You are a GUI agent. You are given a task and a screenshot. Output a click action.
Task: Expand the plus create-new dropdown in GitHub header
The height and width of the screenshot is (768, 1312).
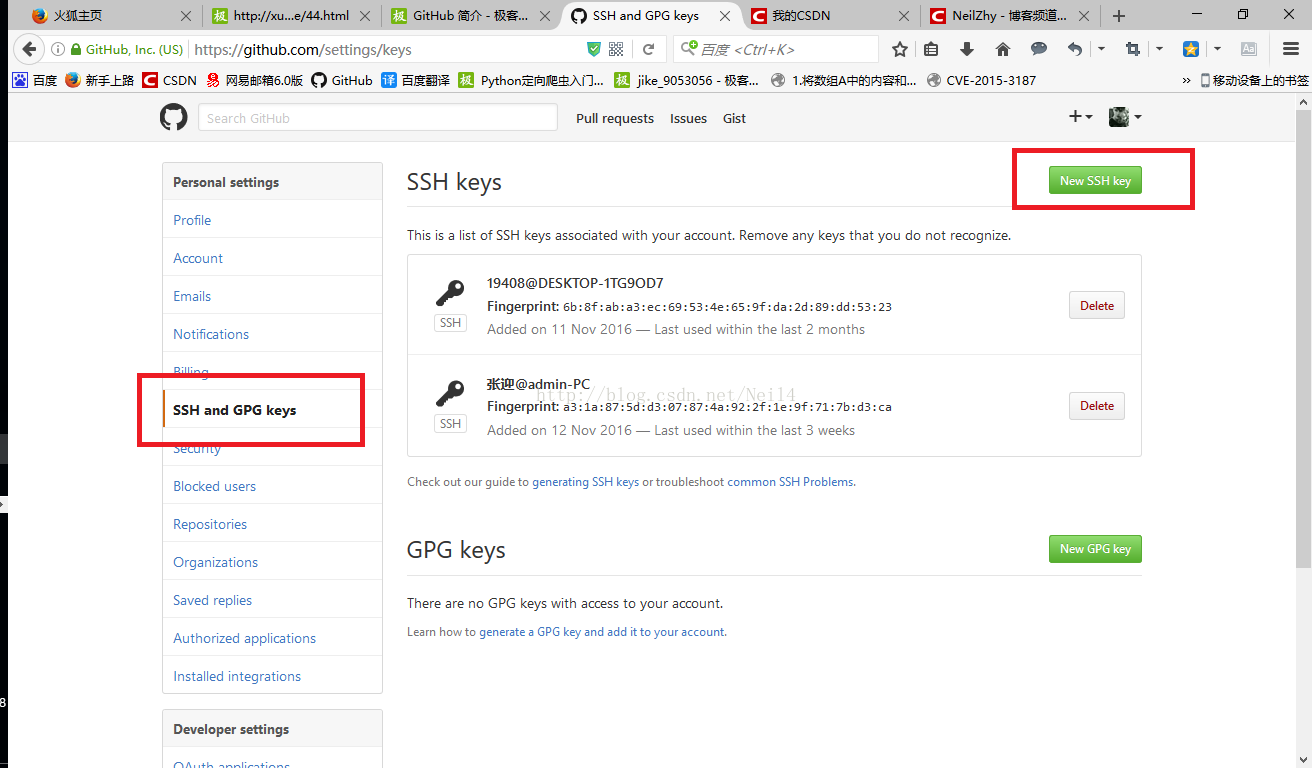(1080, 117)
